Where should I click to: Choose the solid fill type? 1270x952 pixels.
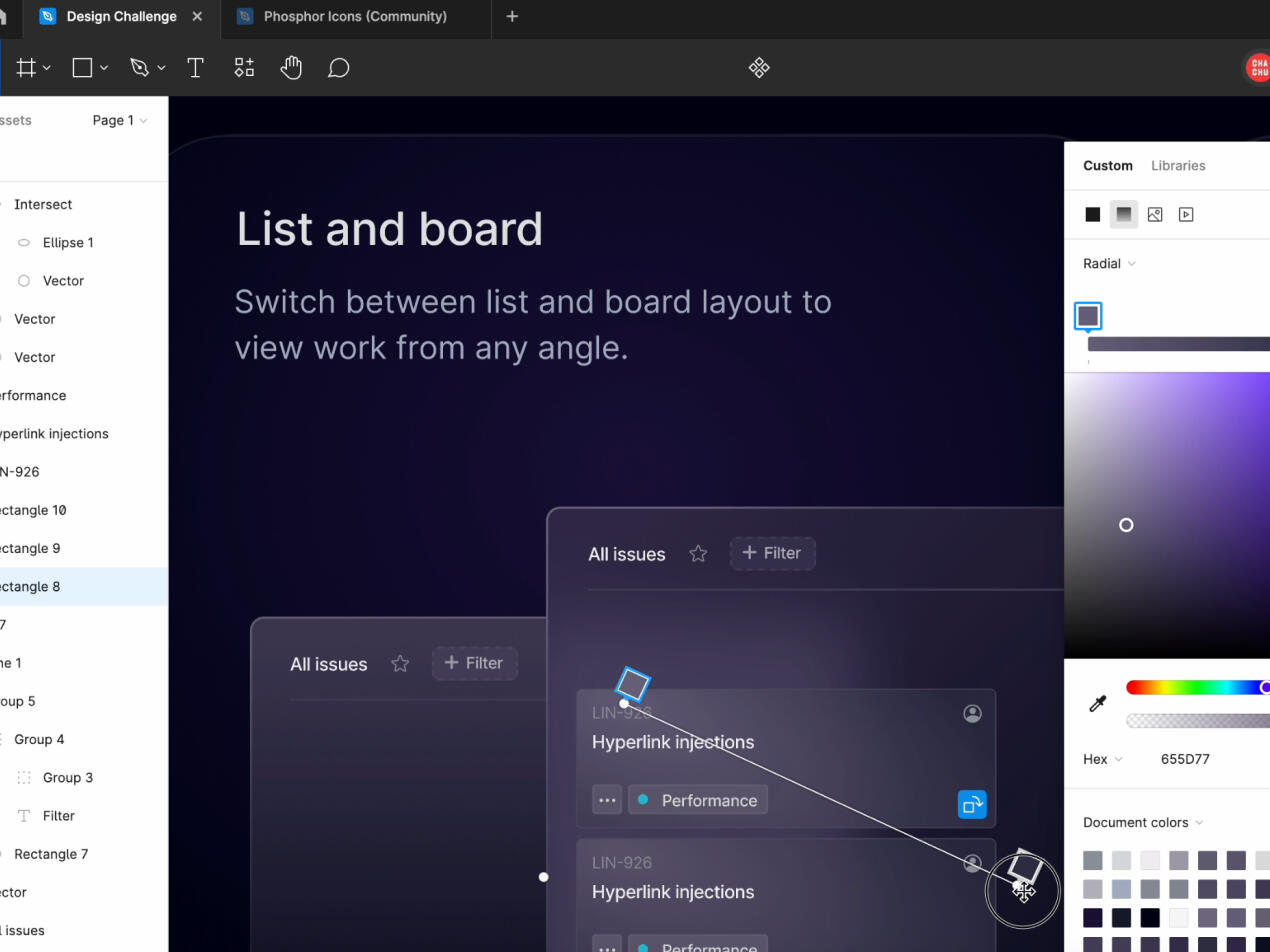[1093, 214]
